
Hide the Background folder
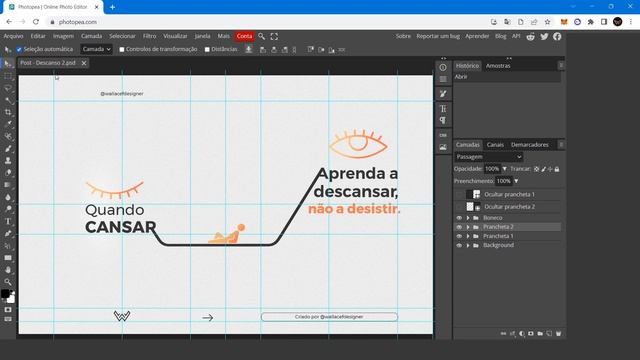click(459, 245)
